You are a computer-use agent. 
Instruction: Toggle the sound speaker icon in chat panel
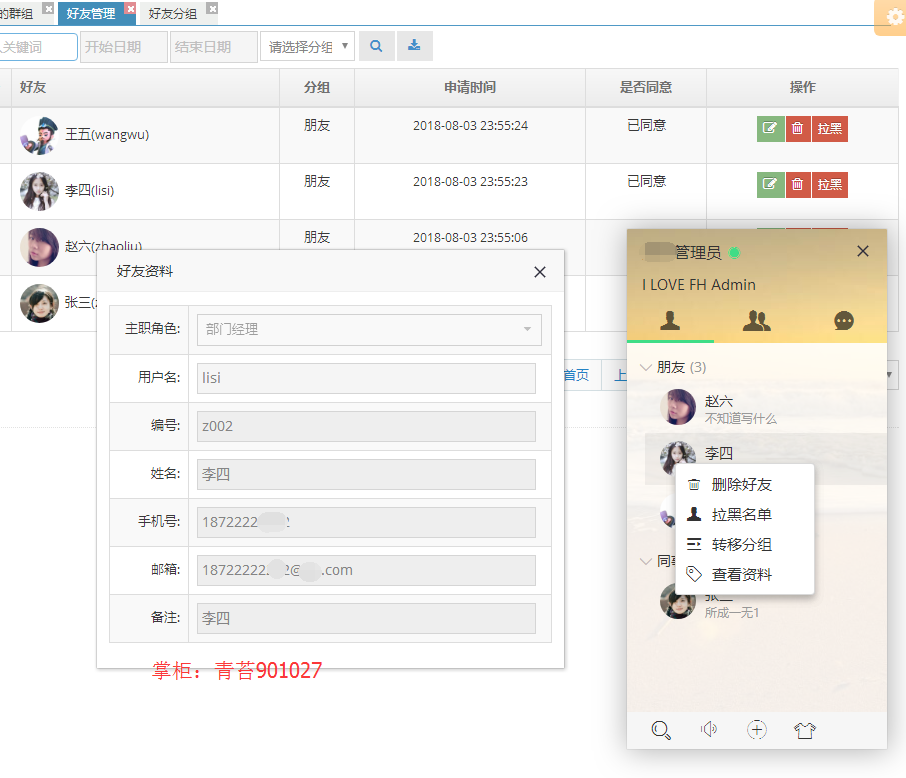pyautogui.click(x=709, y=730)
